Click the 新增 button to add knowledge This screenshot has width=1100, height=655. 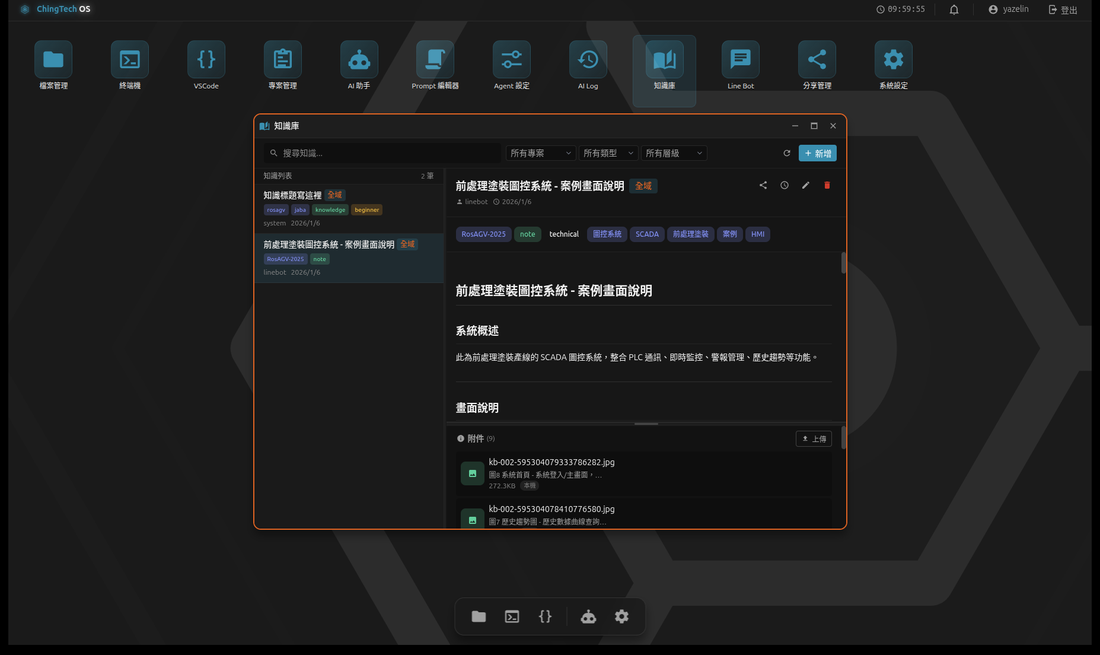tap(817, 153)
